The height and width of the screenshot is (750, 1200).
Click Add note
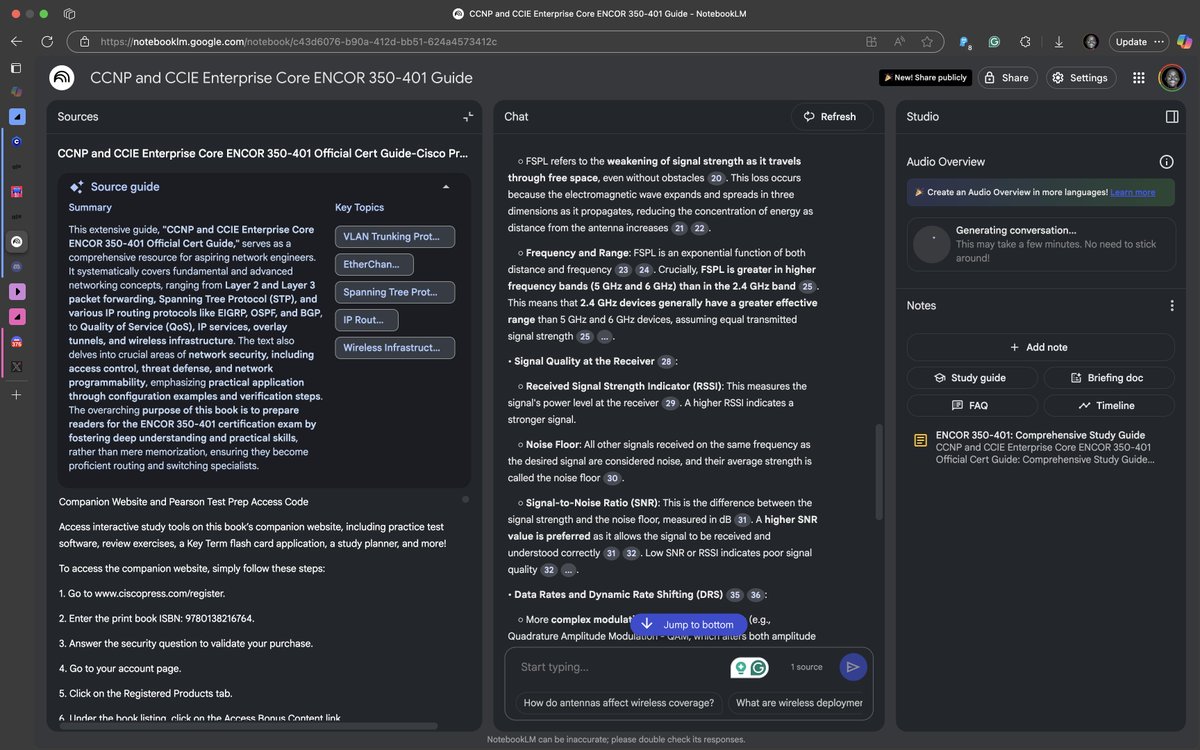1040,347
